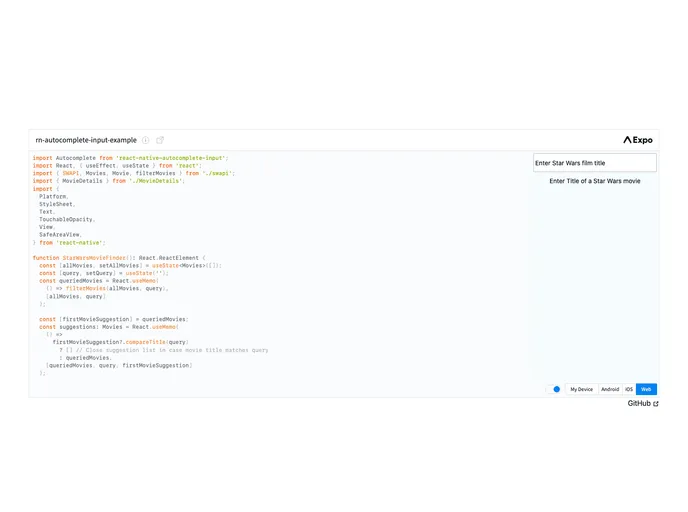
Task: Click the StarWarsMovieFinder function name
Action: [94, 258]
